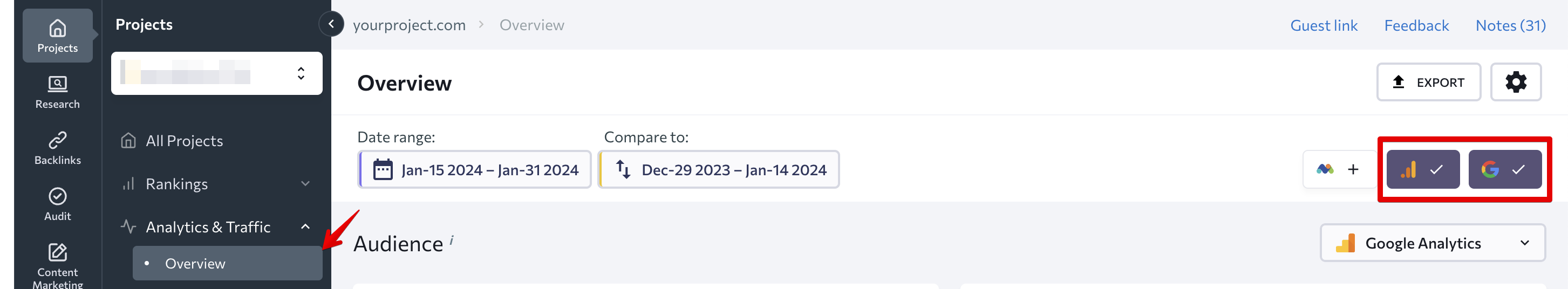This screenshot has width=1568, height=289.
Task: Toggle the Google Search Console connected button
Action: click(x=1505, y=169)
